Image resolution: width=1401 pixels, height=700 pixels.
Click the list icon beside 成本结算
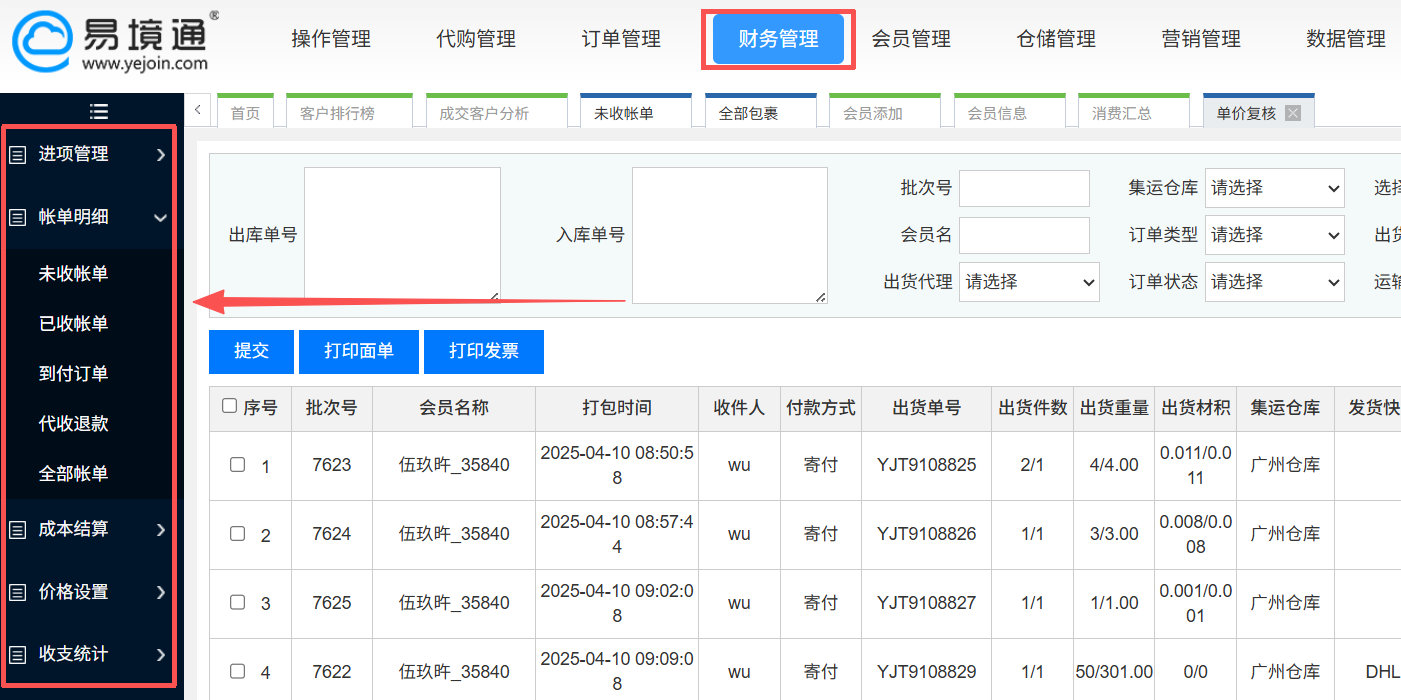pyautogui.click(x=17, y=530)
